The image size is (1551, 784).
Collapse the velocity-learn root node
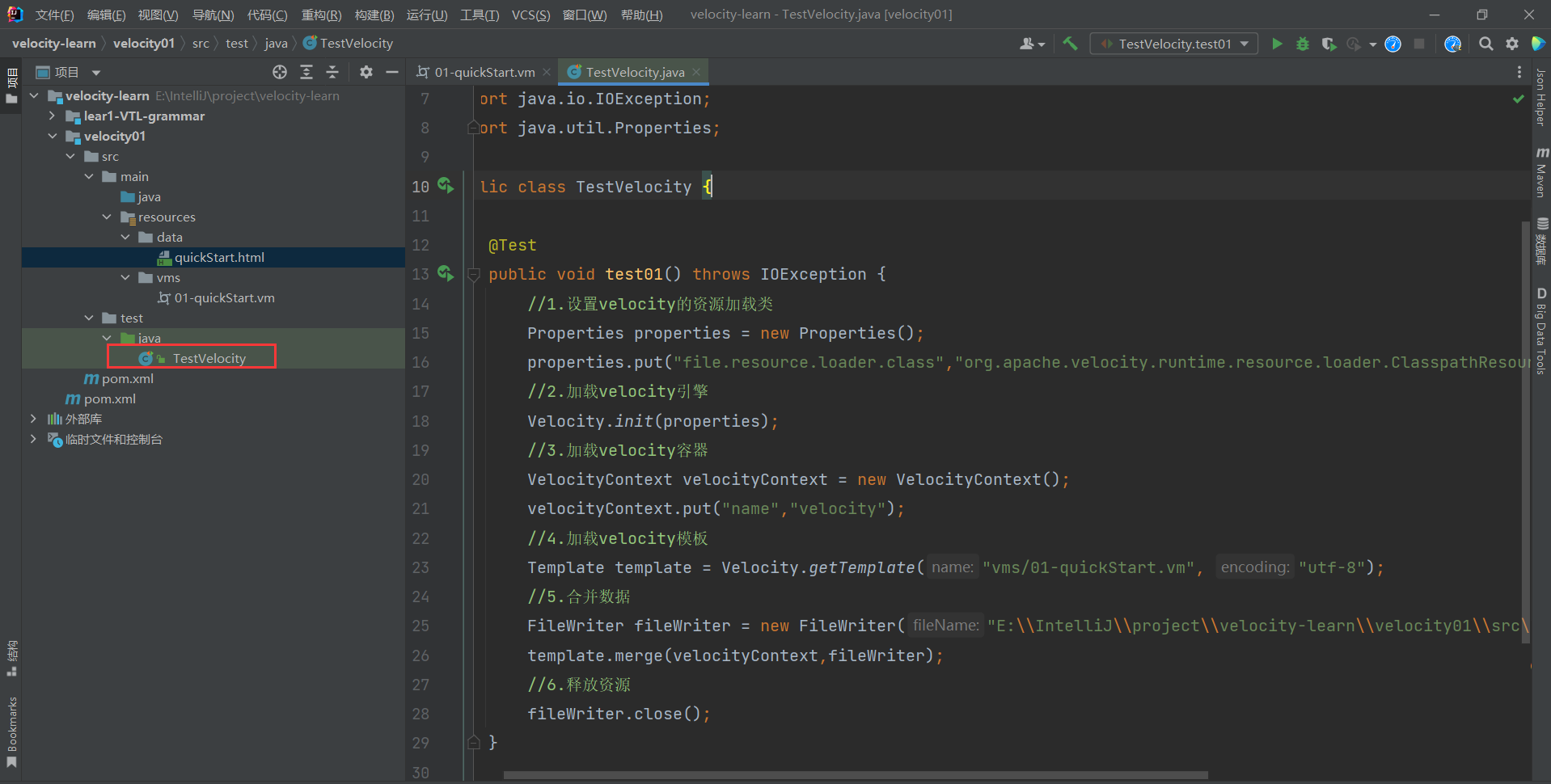(x=34, y=95)
